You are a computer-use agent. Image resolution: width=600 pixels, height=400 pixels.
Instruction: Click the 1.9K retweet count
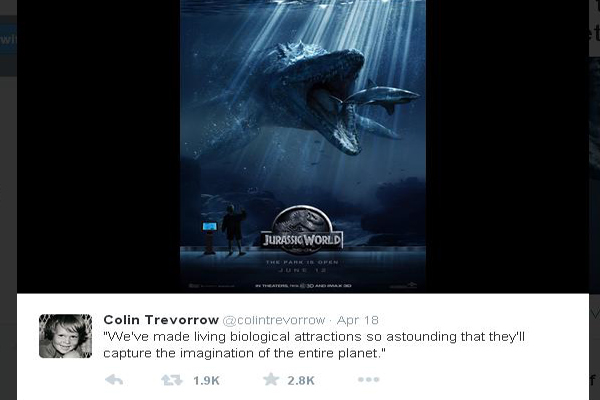pyautogui.click(x=206, y=380)
